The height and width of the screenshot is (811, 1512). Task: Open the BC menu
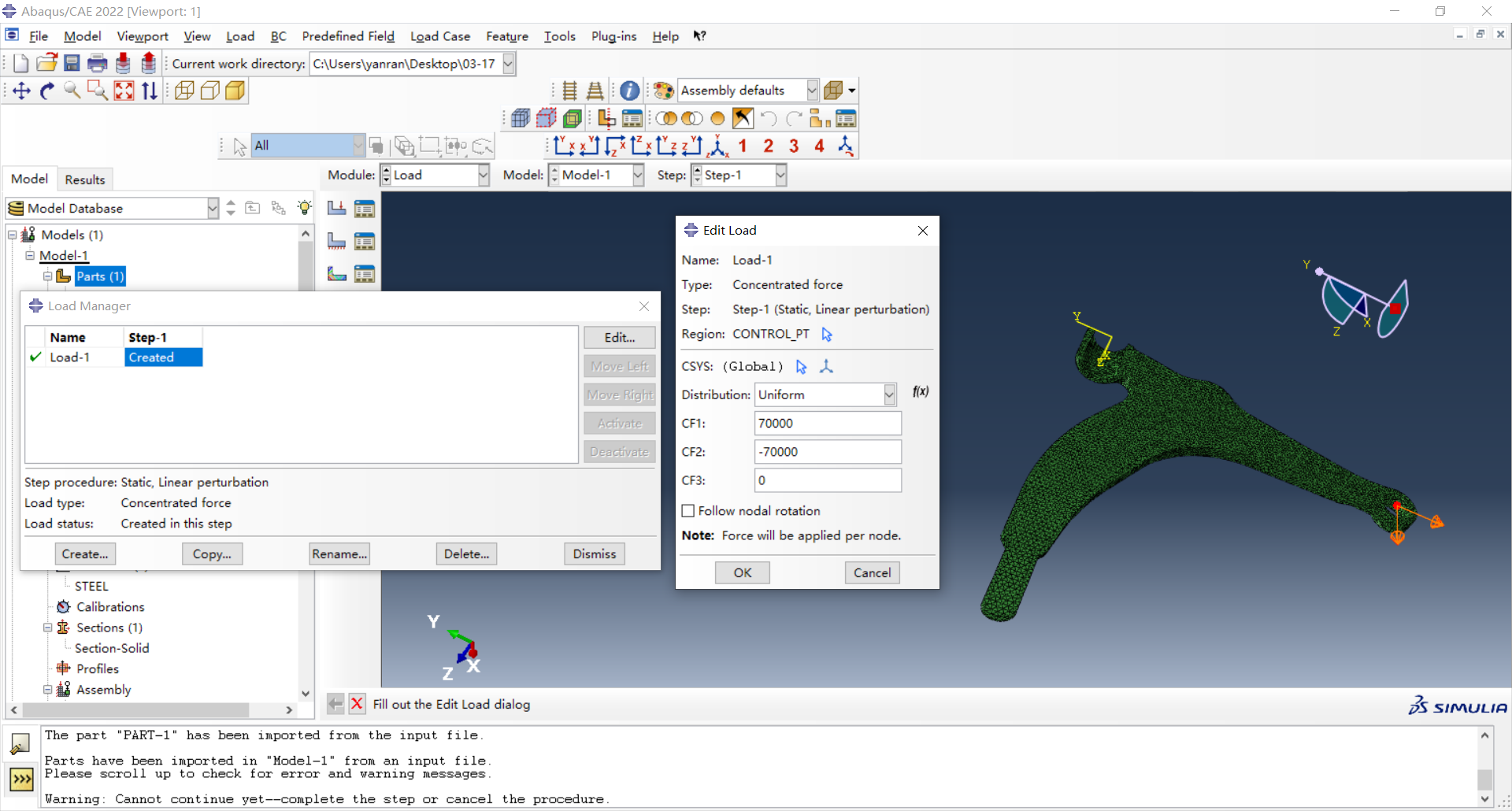click(x=278, y=36)
